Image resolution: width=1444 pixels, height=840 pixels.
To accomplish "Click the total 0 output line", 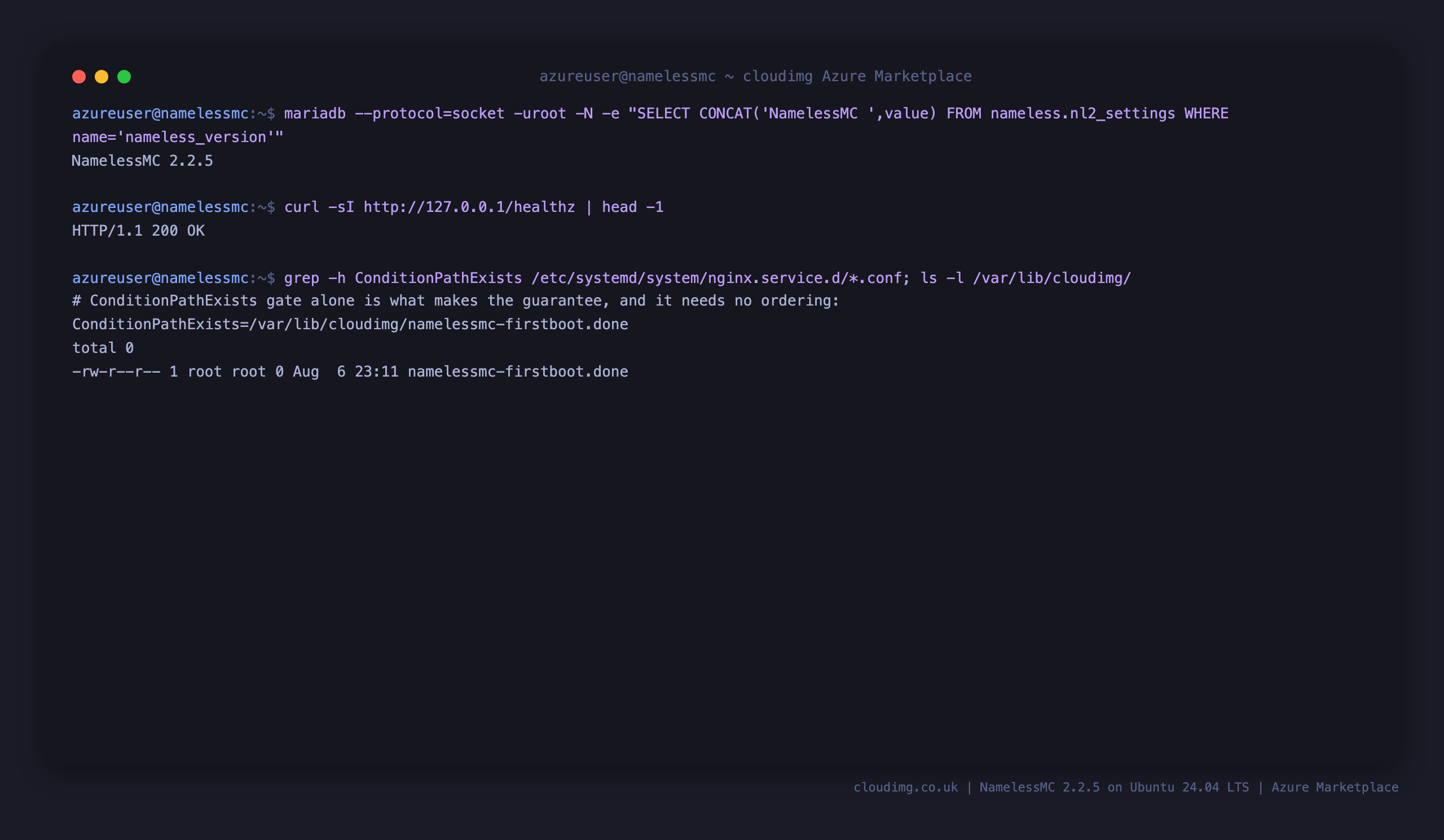I will (x=103, y=348).
